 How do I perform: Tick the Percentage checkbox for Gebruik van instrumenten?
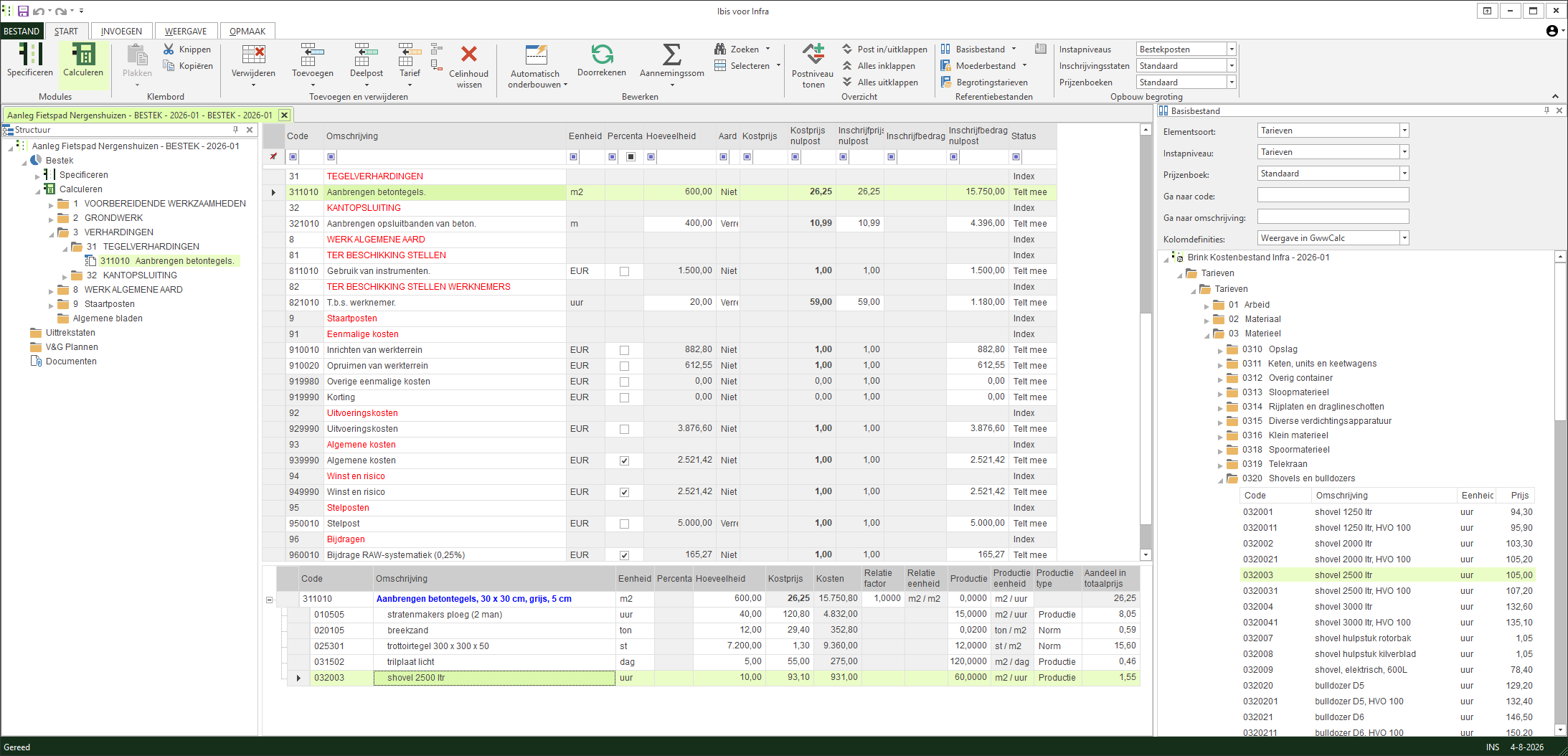(x=624, y=271)
